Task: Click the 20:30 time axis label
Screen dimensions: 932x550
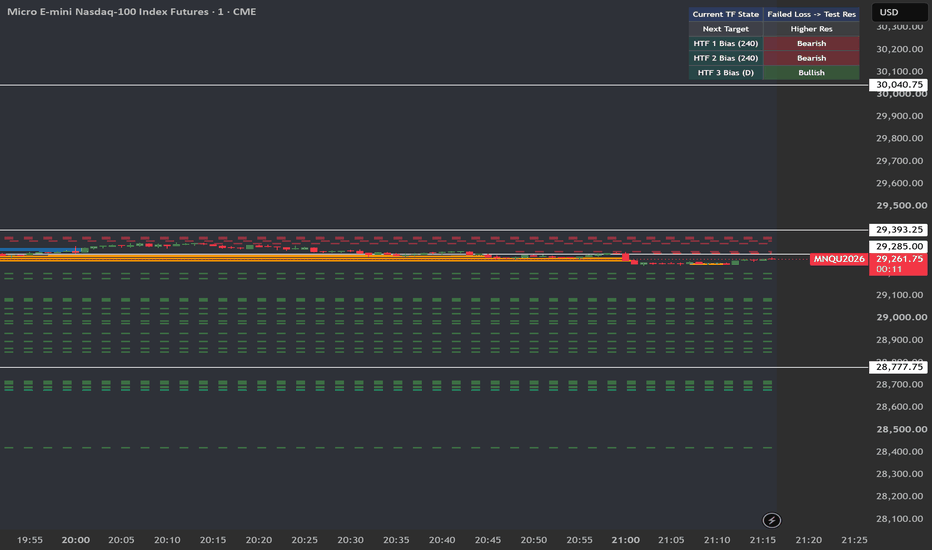Action: 350,540
